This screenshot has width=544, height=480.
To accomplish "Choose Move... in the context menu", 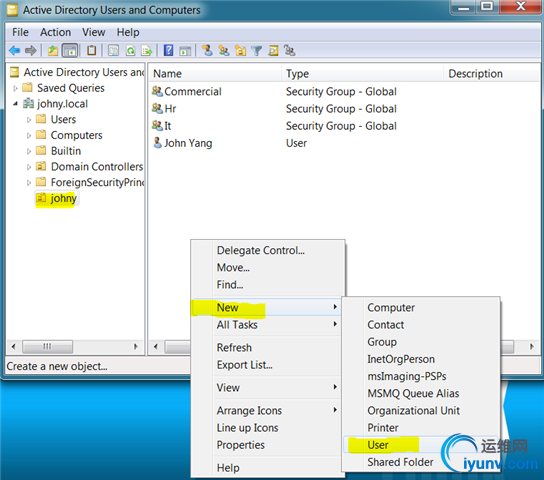I will point(269,267).
